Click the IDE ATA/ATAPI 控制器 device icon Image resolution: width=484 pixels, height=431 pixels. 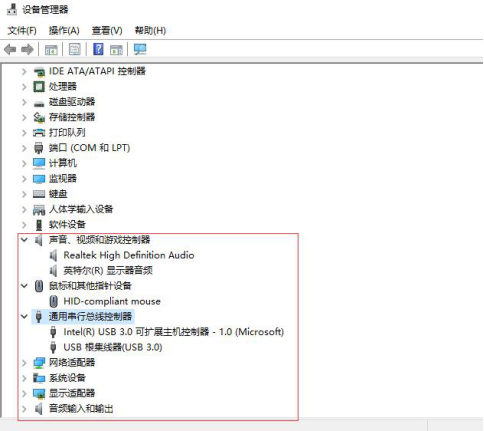coord(39,71)
